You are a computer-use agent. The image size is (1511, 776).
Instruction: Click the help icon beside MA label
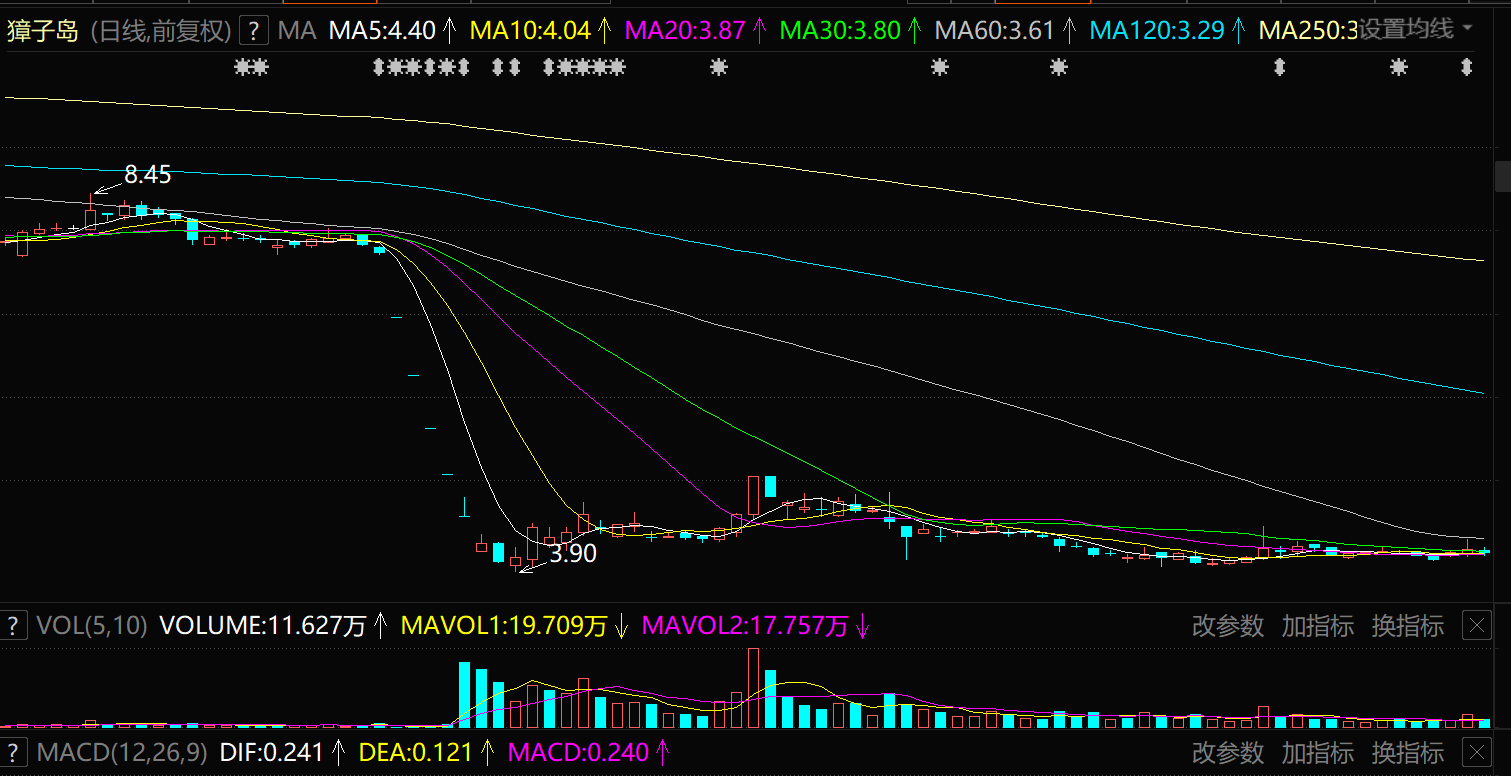coord(255,31)
